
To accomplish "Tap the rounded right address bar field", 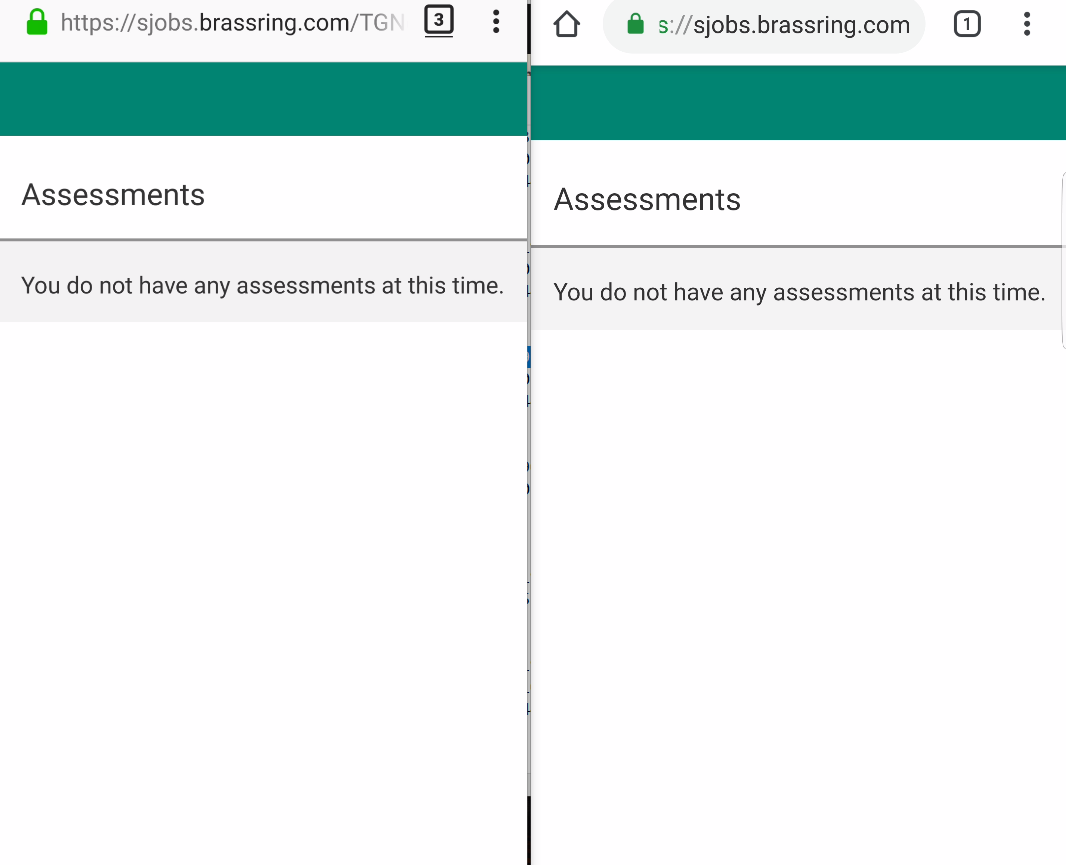I will coord(763,24).
